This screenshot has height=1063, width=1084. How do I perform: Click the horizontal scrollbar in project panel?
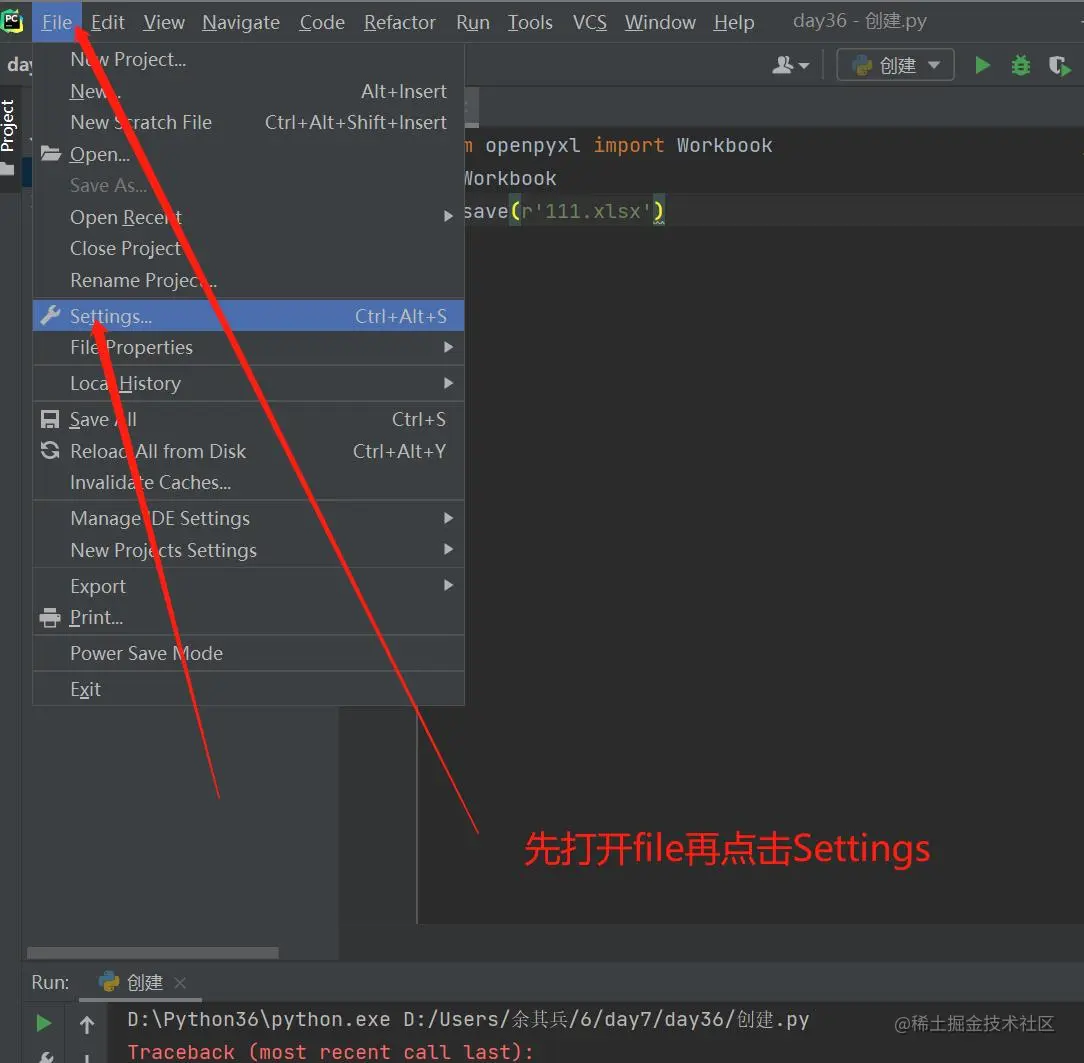click(x=153, y=953)
